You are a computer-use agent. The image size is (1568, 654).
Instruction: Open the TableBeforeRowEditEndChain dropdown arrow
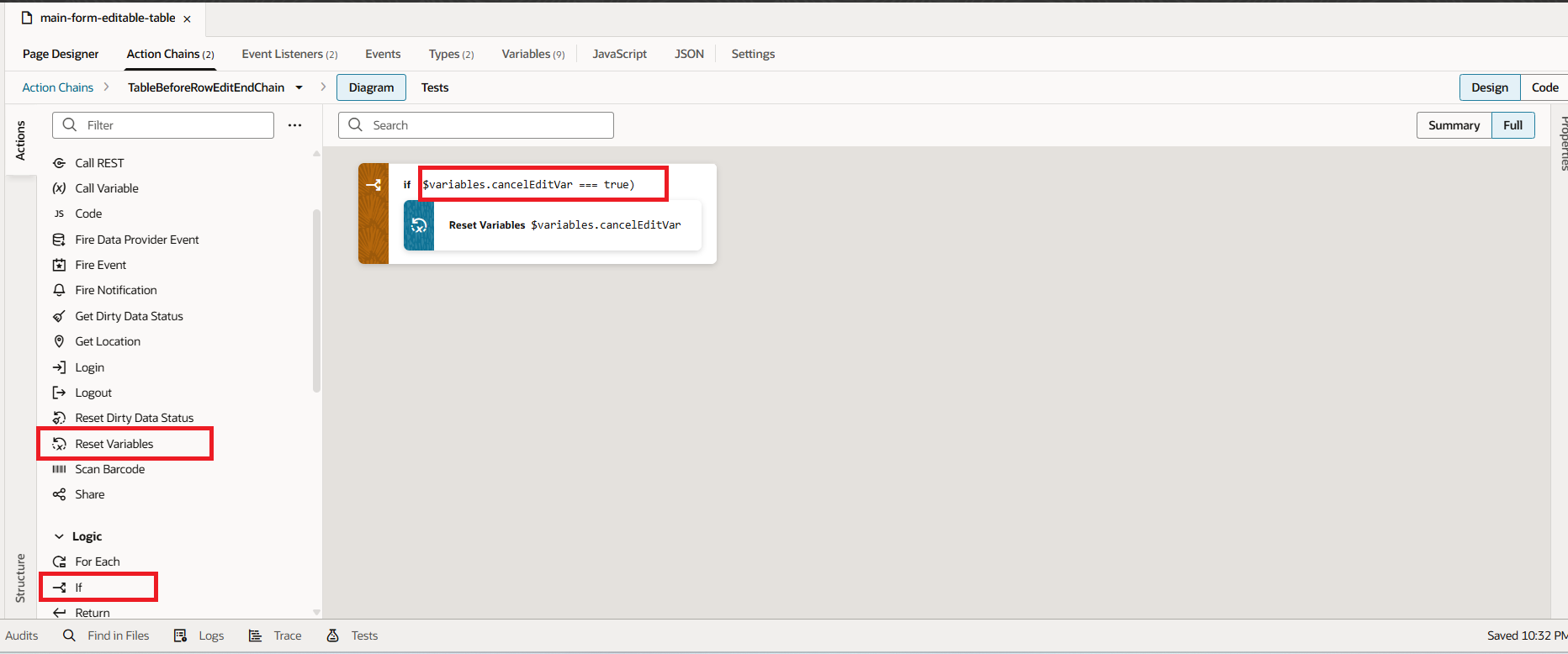299,87
